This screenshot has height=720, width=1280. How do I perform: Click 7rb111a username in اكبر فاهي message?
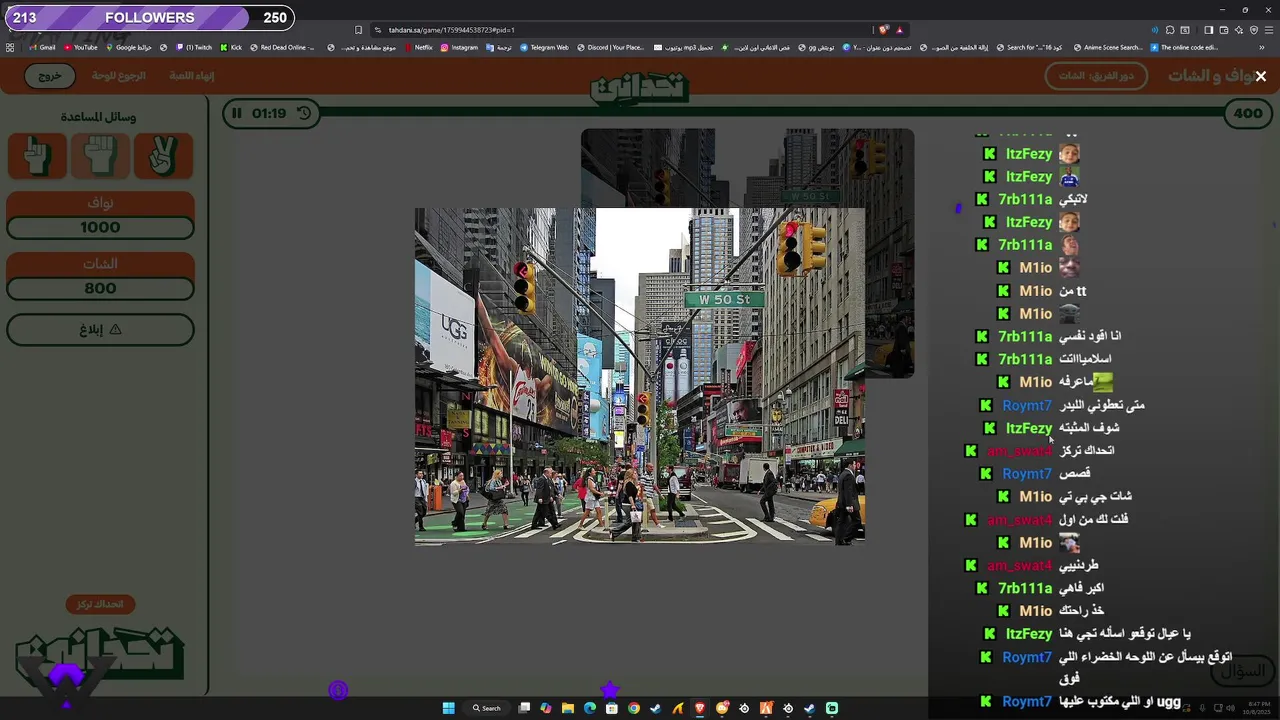click(1025, 588)
